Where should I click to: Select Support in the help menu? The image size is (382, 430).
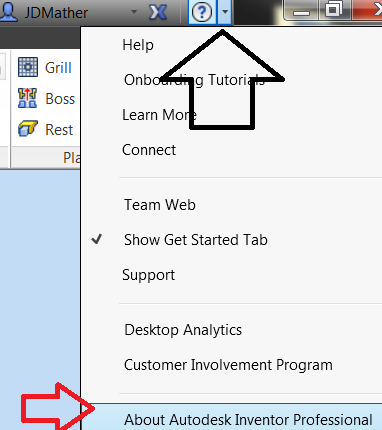(x=148, y=275)
